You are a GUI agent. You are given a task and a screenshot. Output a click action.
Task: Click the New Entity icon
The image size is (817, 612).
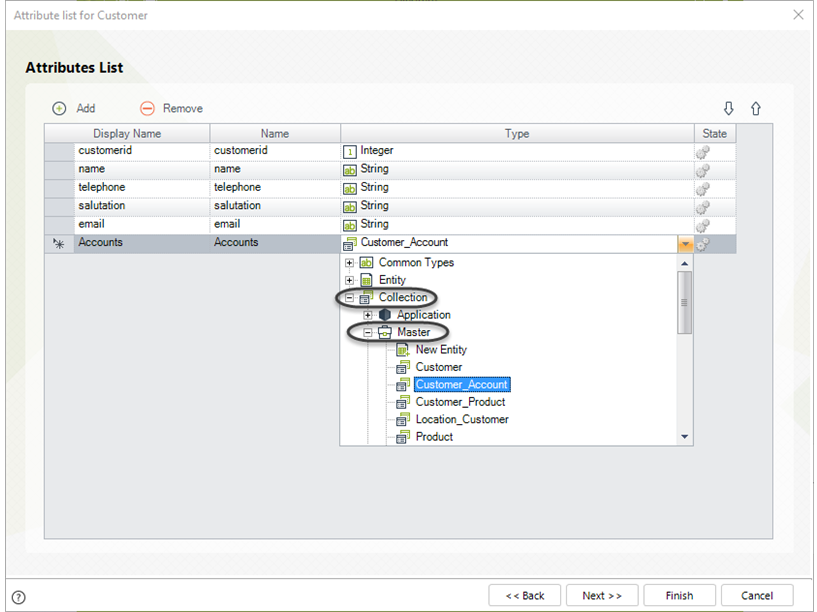[x=403, y=349]
